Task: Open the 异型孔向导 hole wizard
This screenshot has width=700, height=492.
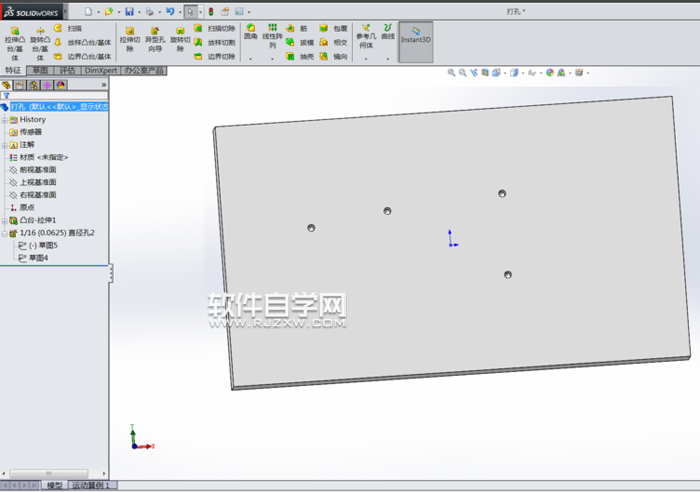Action: tap(155, 39)
